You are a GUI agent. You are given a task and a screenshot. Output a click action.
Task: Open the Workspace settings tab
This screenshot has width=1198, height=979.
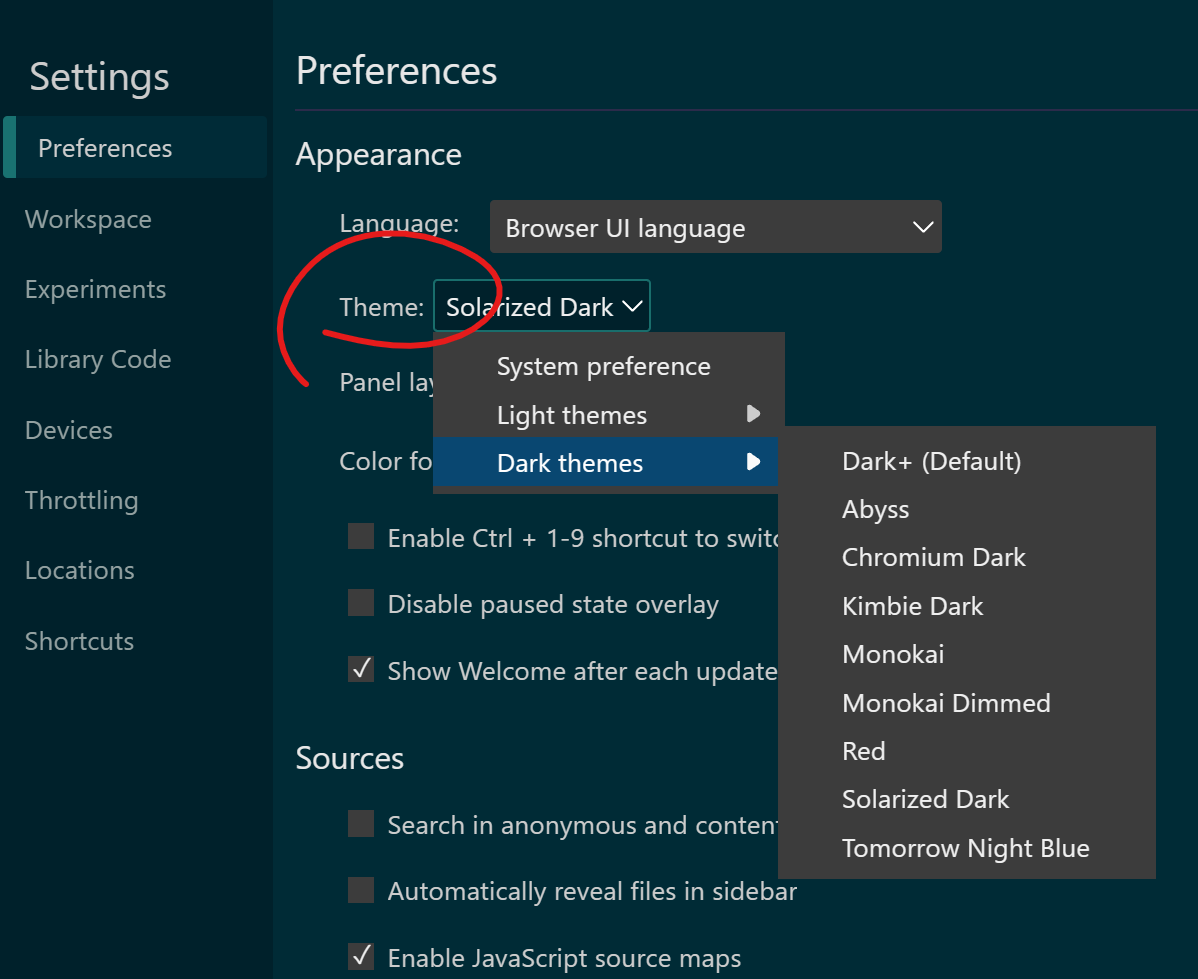point(88,219)
